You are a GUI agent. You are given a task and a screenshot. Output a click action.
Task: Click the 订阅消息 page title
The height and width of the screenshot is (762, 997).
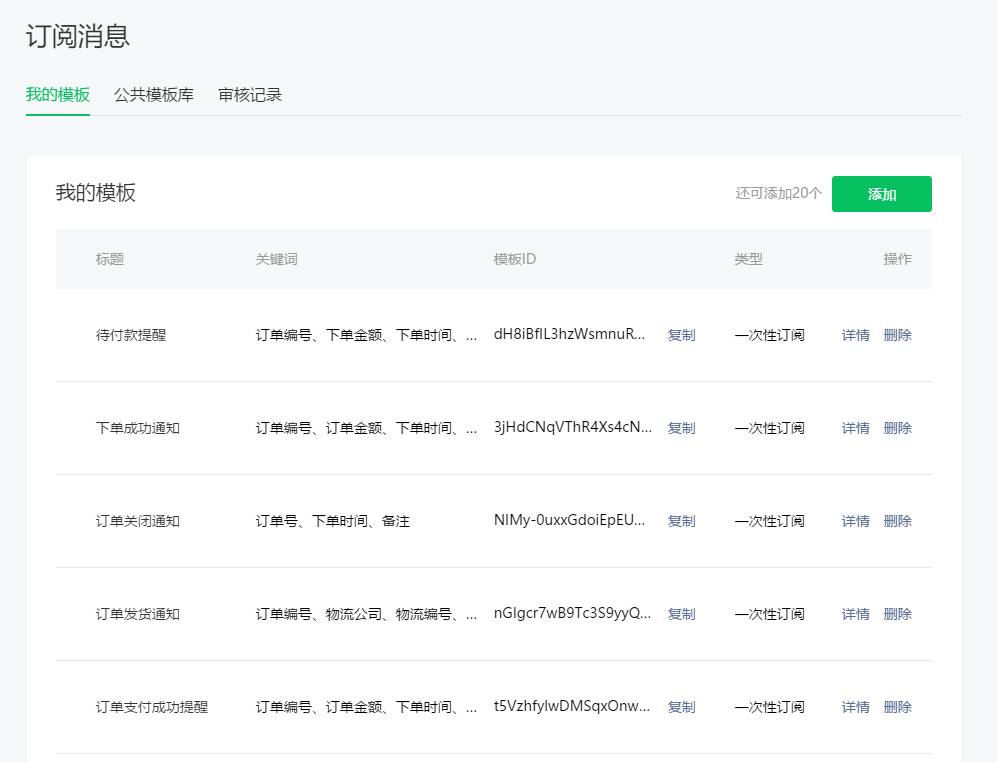tap(78, 36)
